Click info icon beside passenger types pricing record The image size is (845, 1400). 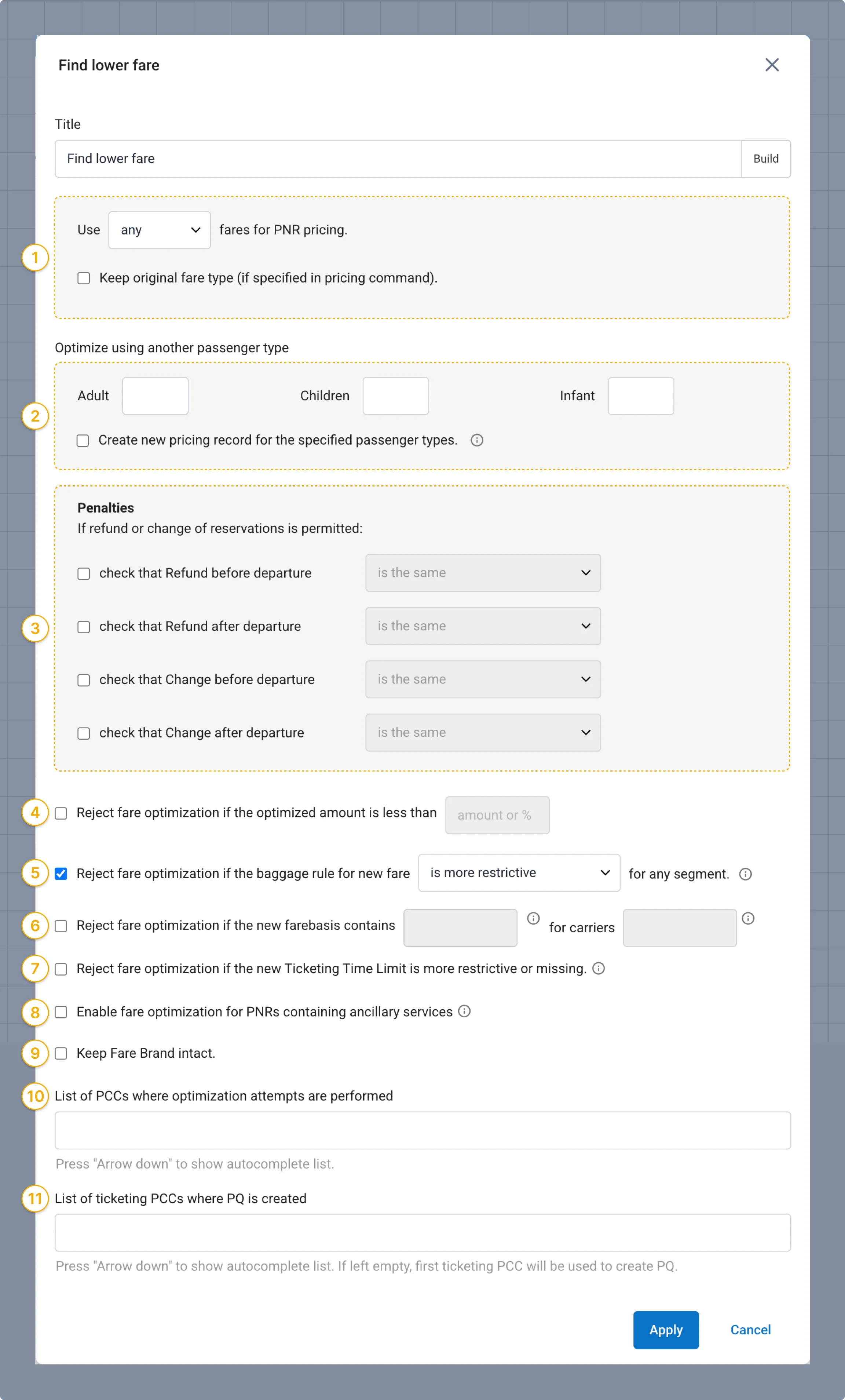pyautogui.click(x=476, y=440)
